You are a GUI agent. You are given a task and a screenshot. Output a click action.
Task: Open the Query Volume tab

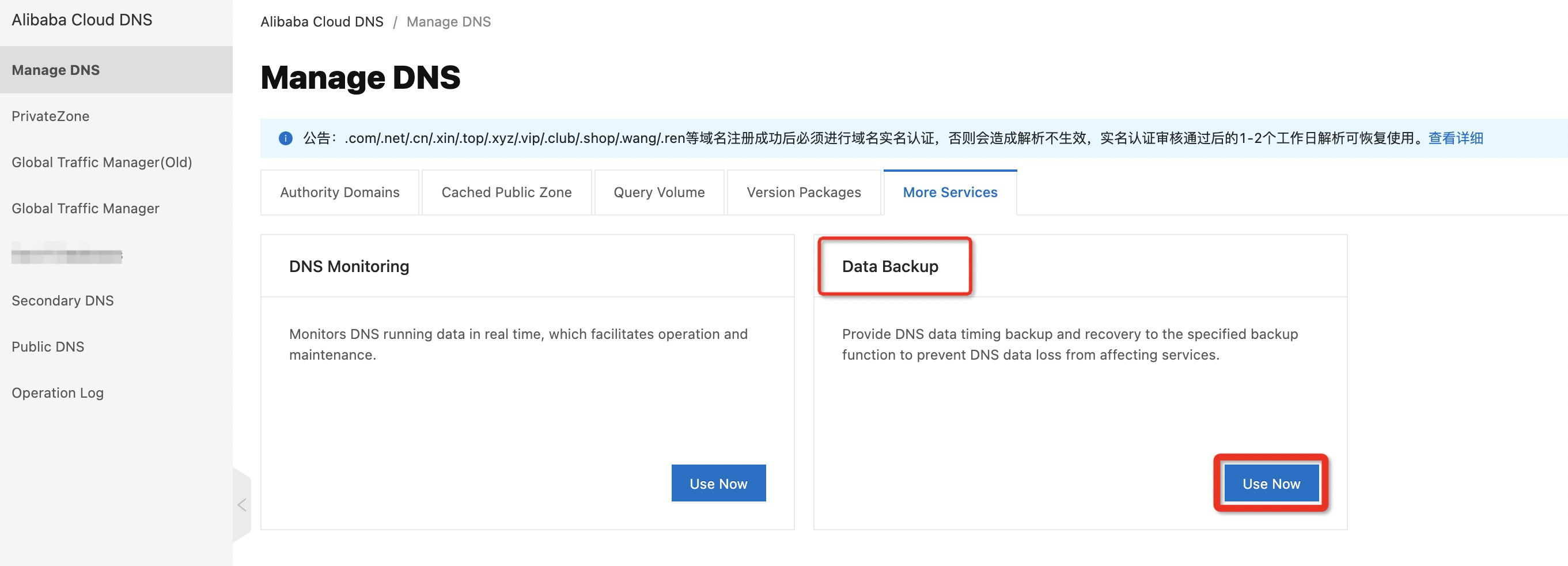(x=659, y=192)
